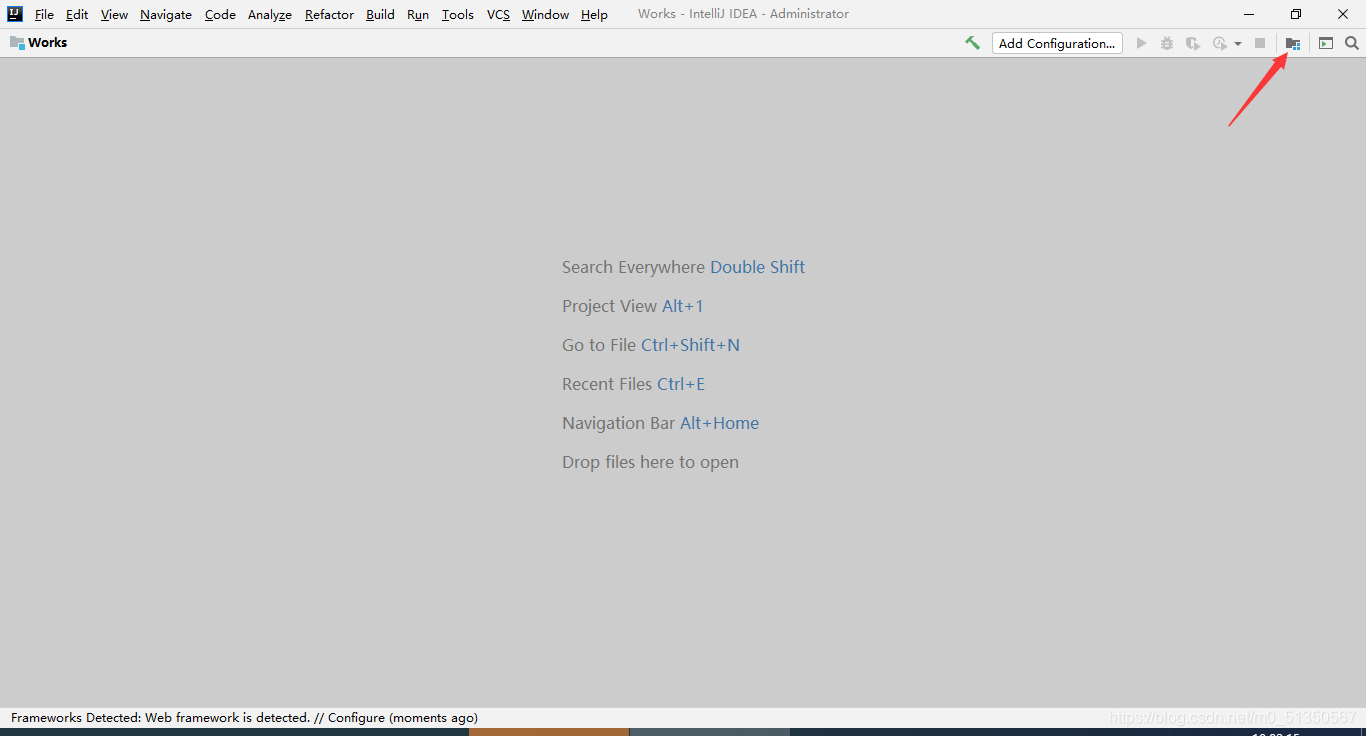Restore down the IntelliJ window
The image size is (1366, 736).
(1296, 14)
